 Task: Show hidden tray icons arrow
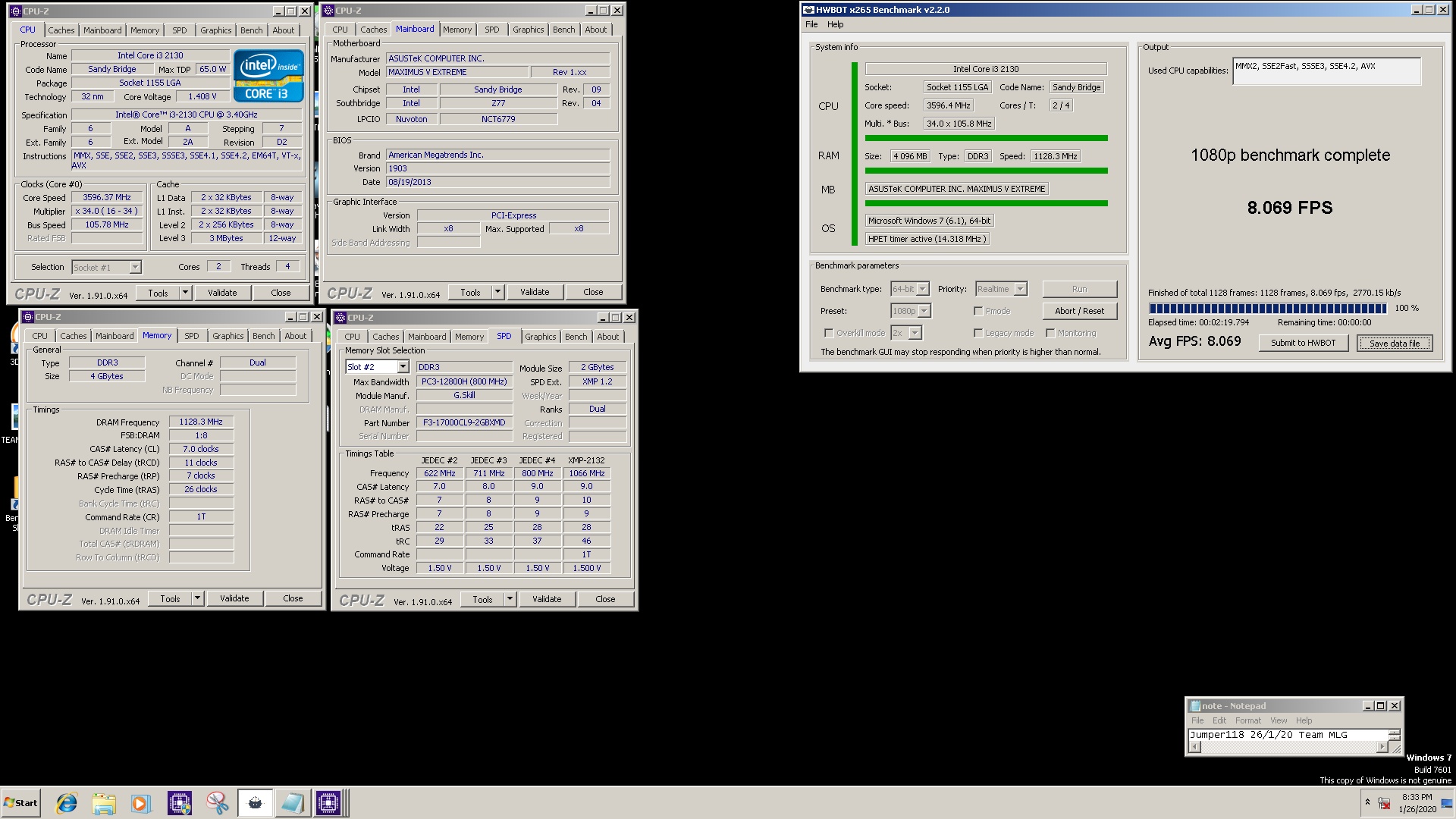pyautogui.click(x=1367, y=802)
